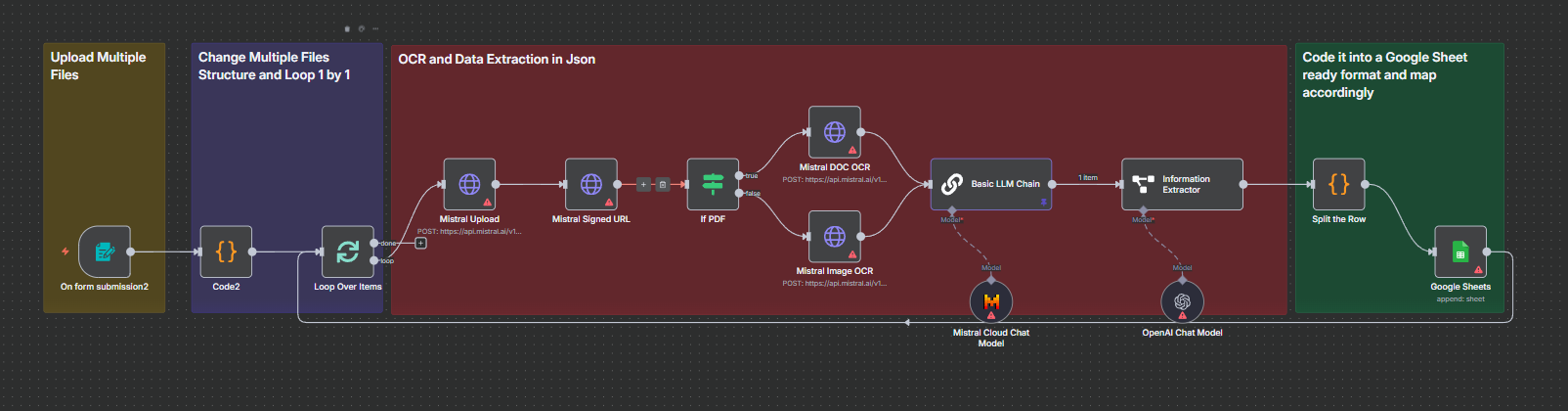The image size is (1568, 411).
Task: Add a node from the Loop done output
Action: (x=420, y=243)
